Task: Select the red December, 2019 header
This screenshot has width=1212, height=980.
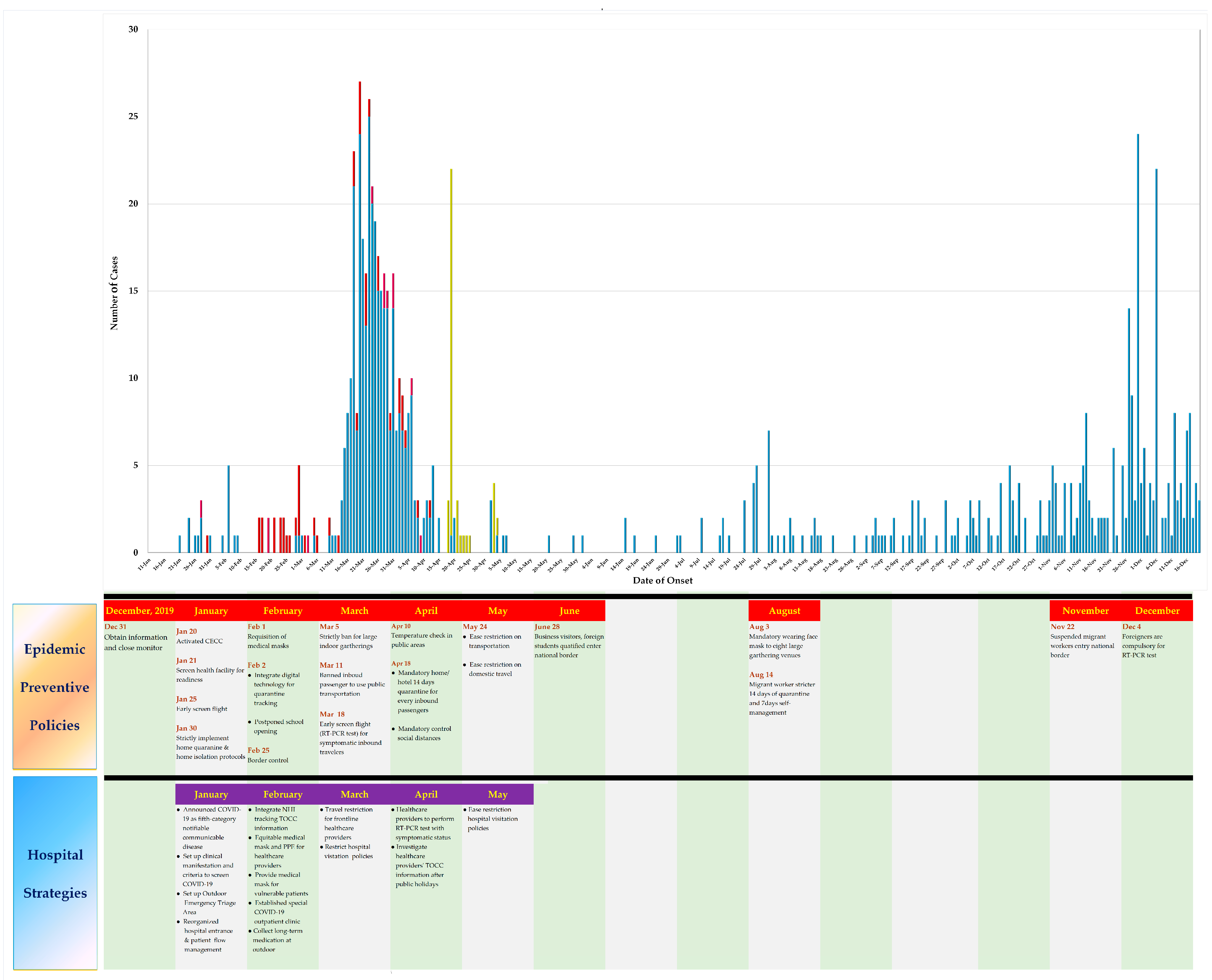Action: click(139, 611)
